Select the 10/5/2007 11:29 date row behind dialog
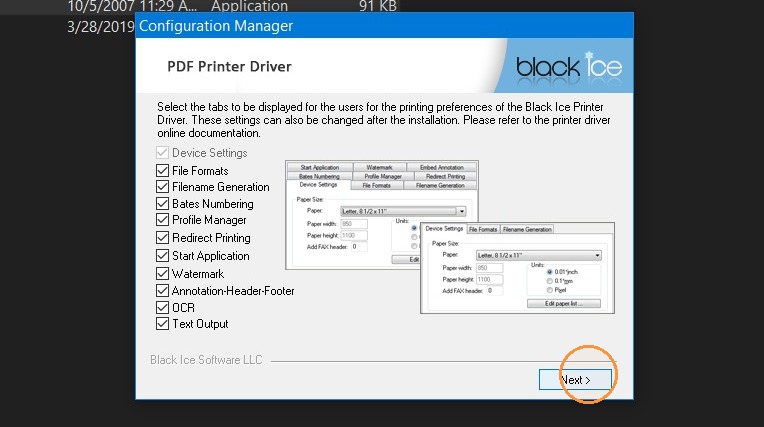The image size is (764, 427). pyautogui.click(x=132, y=6)
